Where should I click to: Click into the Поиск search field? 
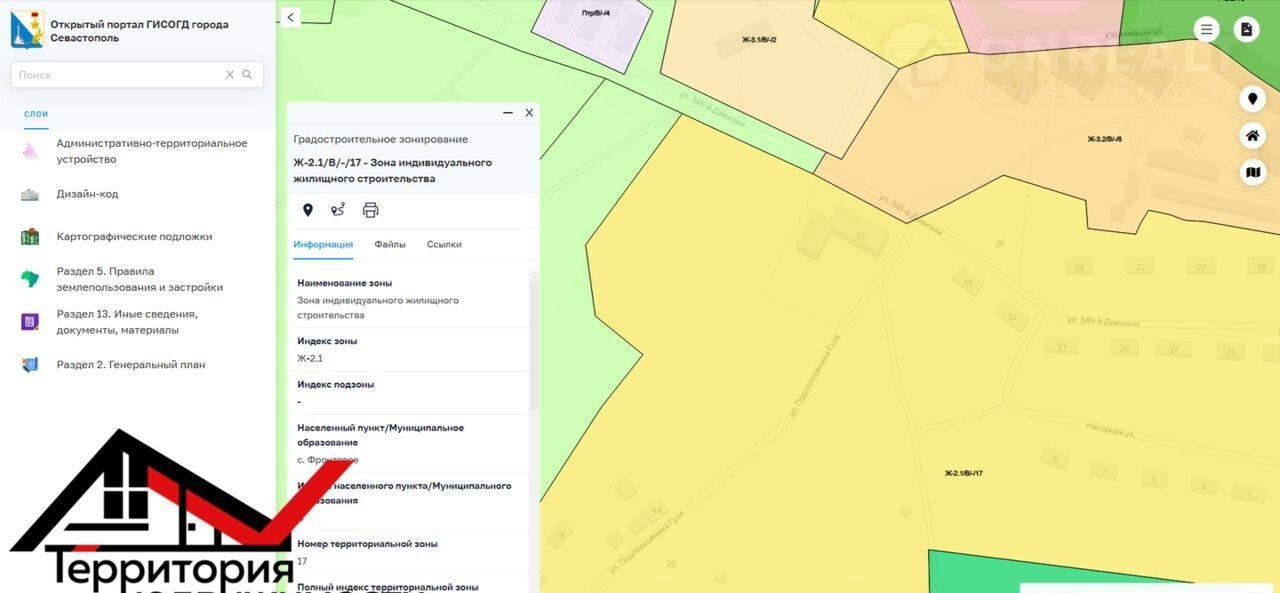tap(115, 75)
